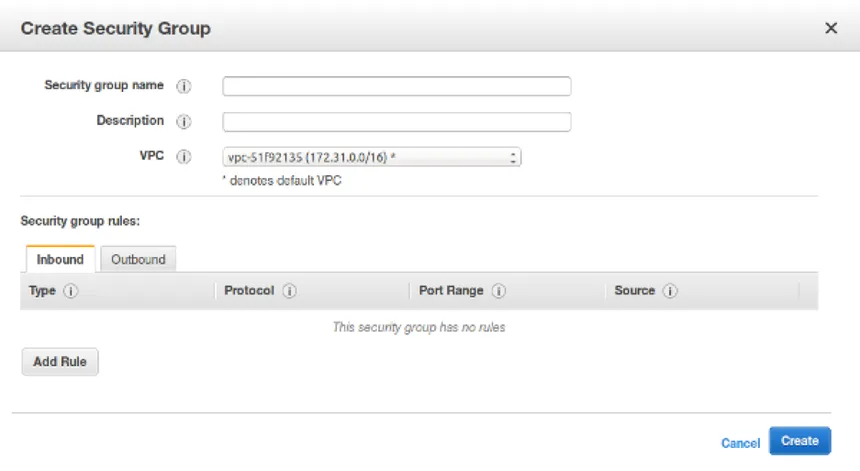860x471 pixels.
Task: Open the VPC dropdown selector
Action: click(x=372, y=157)
